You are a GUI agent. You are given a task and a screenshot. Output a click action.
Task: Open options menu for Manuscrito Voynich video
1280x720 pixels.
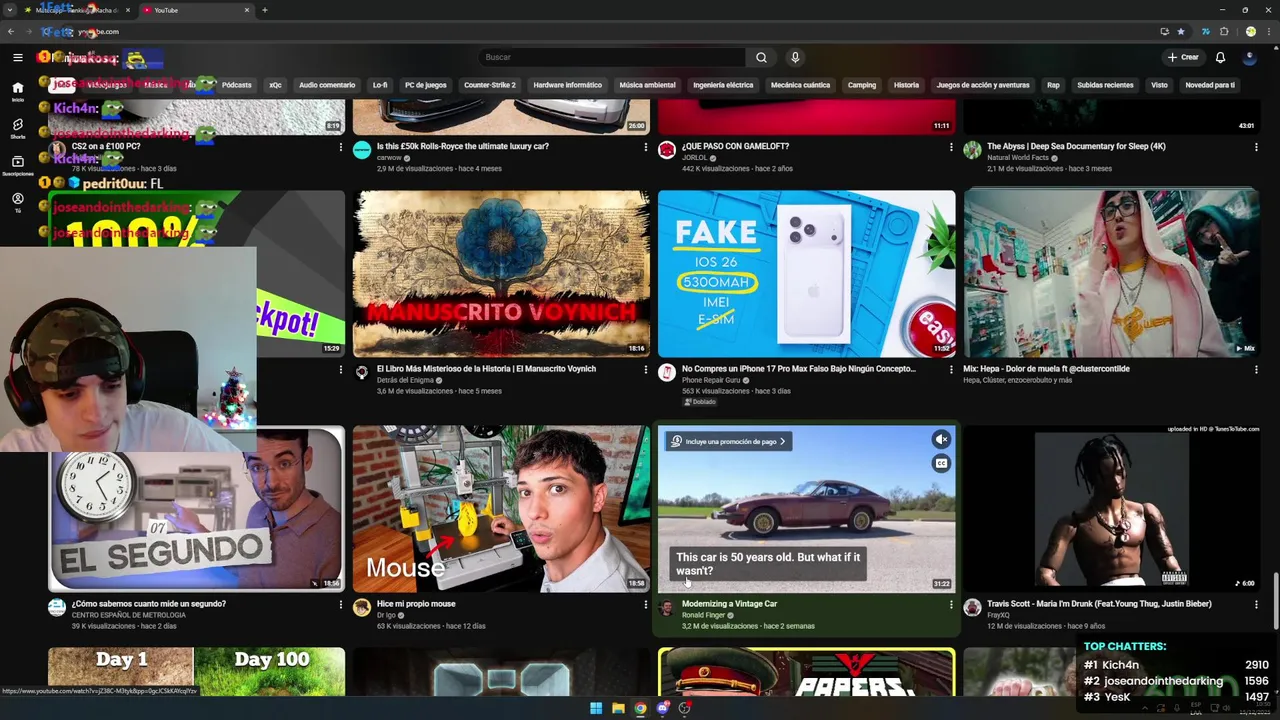(x=645, y=369)
